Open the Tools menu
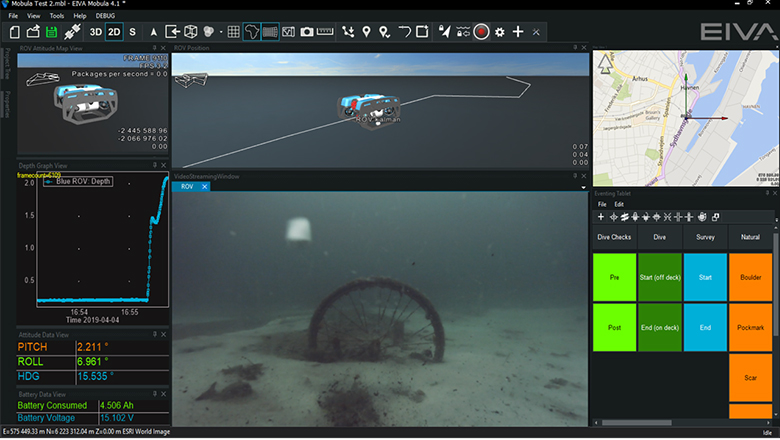Viewport: 780px width, 440px height. tap(57, 16)
